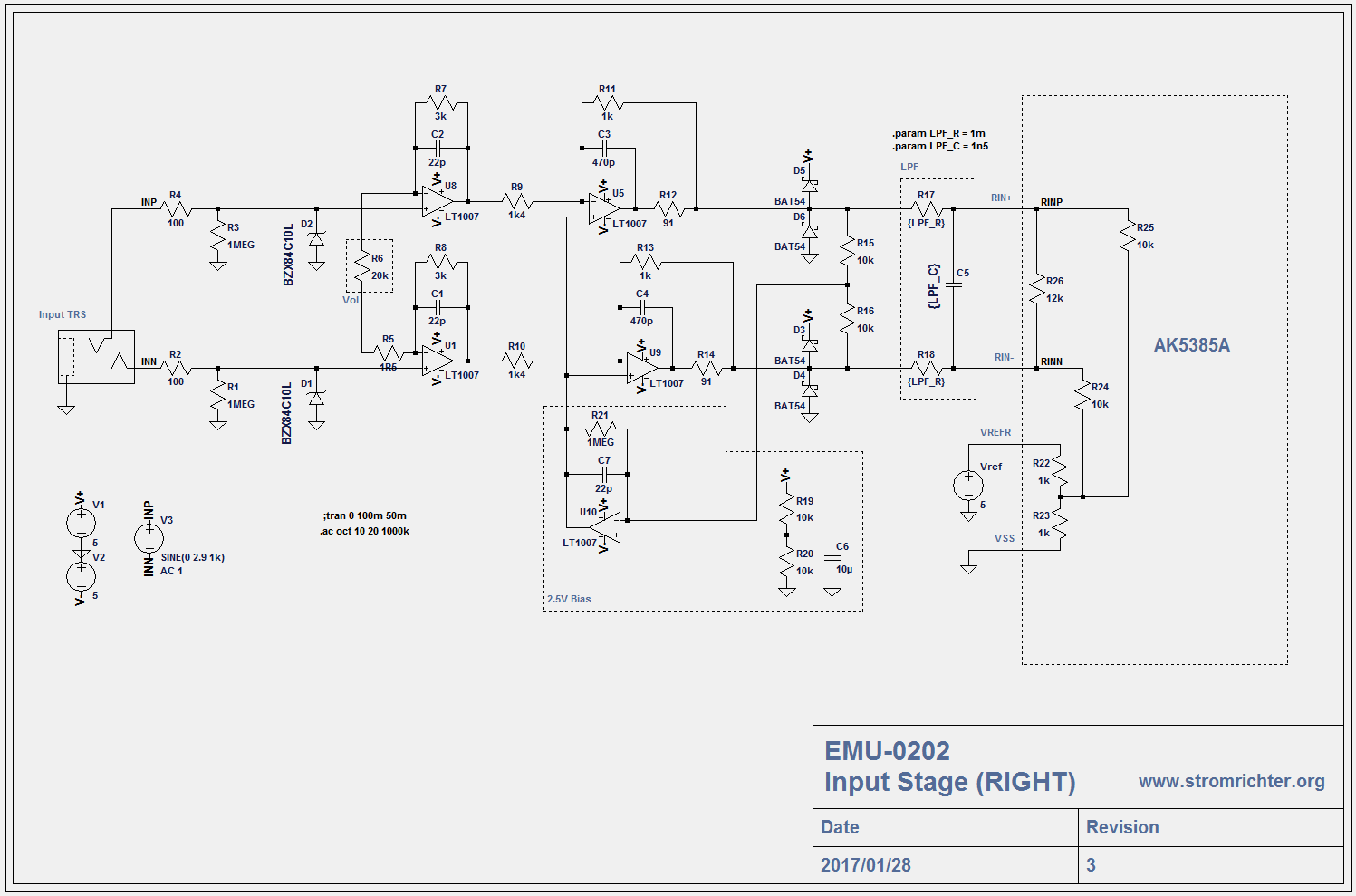Screen dimensions: 1356x896
Task: Select the C6 10µ capacitor
Action: (832, 558)
